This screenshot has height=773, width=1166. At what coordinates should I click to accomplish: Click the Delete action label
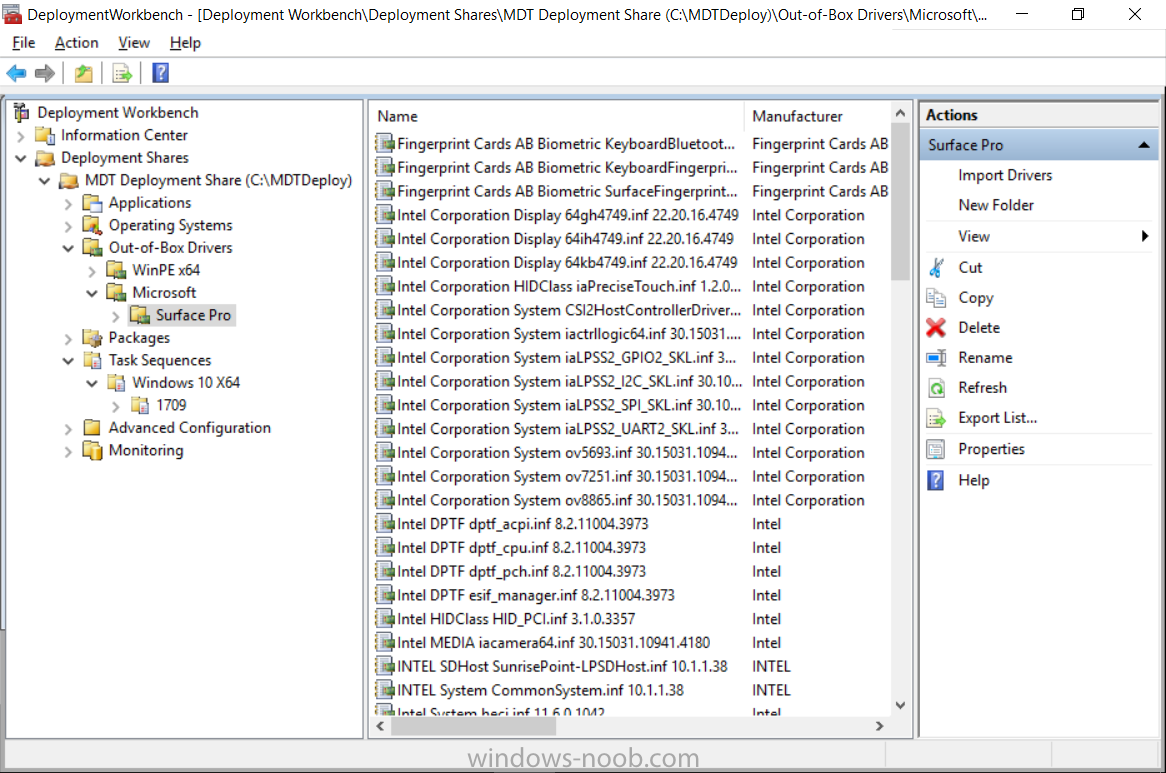click(979, 328)
